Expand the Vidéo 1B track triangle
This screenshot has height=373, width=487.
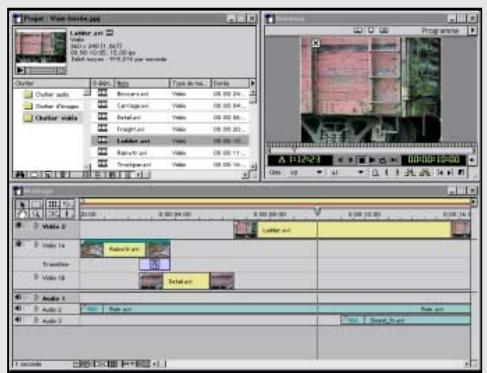36,277
